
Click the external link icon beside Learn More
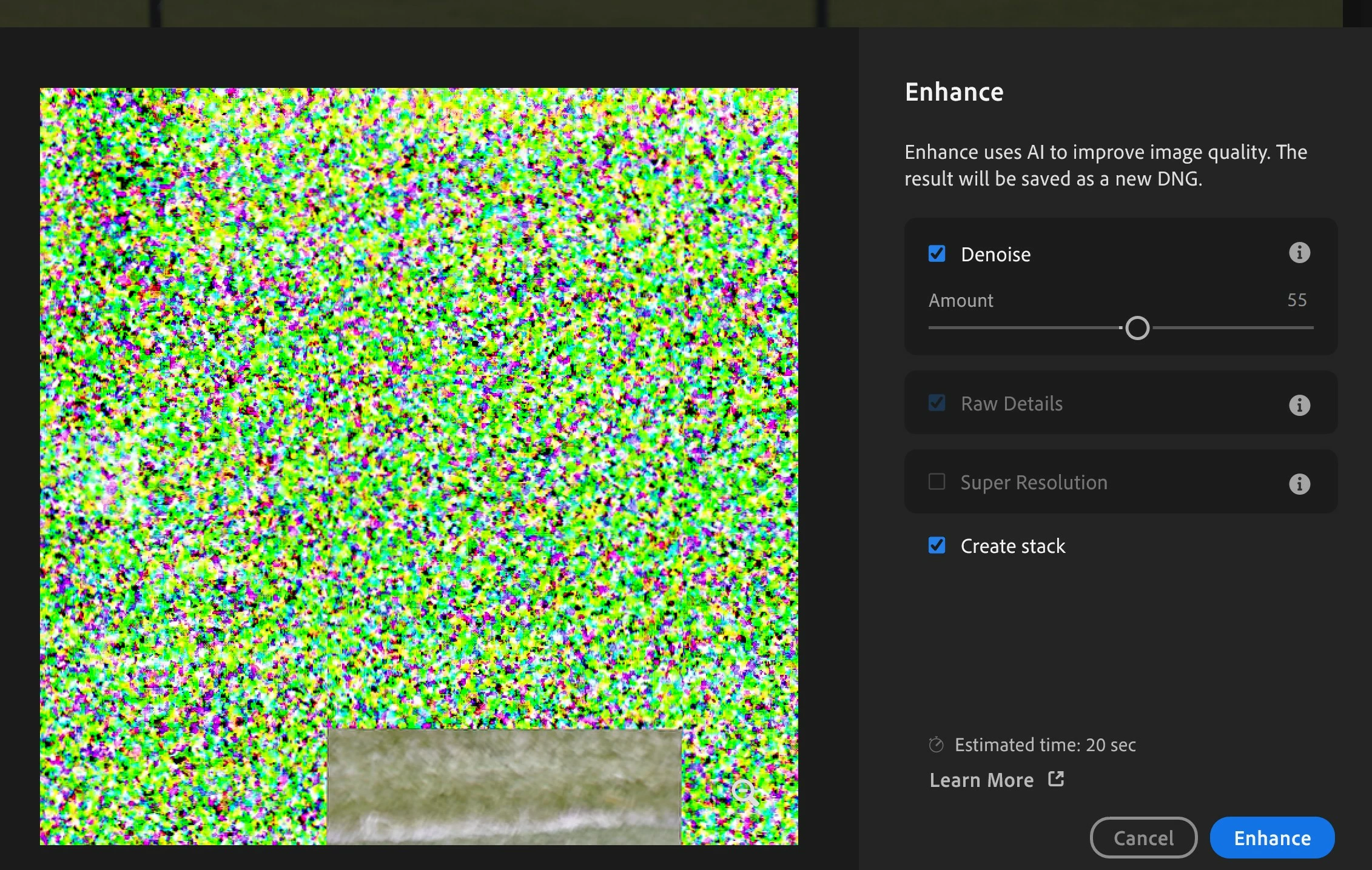tap(1056, 779)
